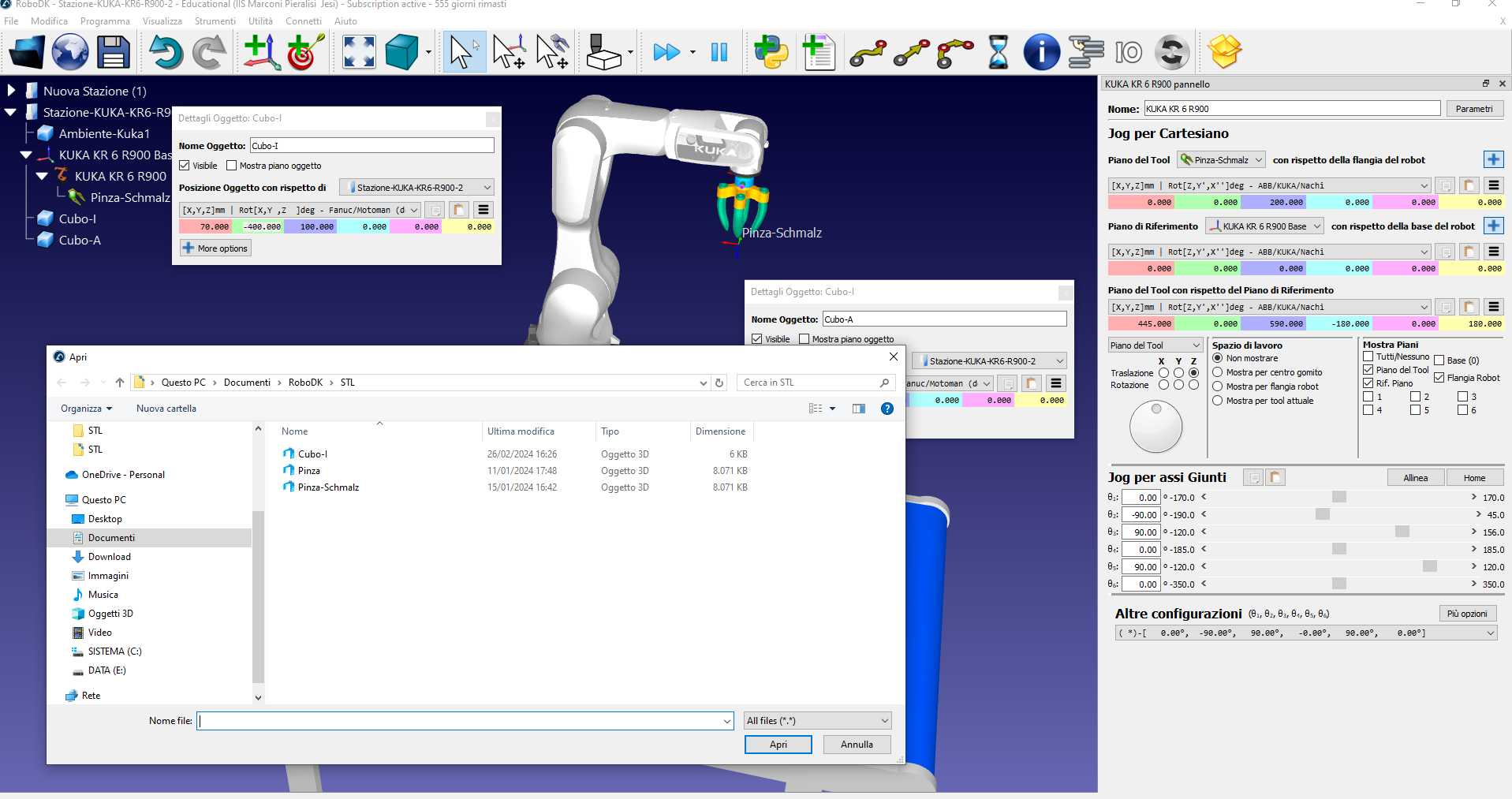This screenshot has height=799, width=1512.
Task: Open help in the Apri dialog
Action: 887,409
